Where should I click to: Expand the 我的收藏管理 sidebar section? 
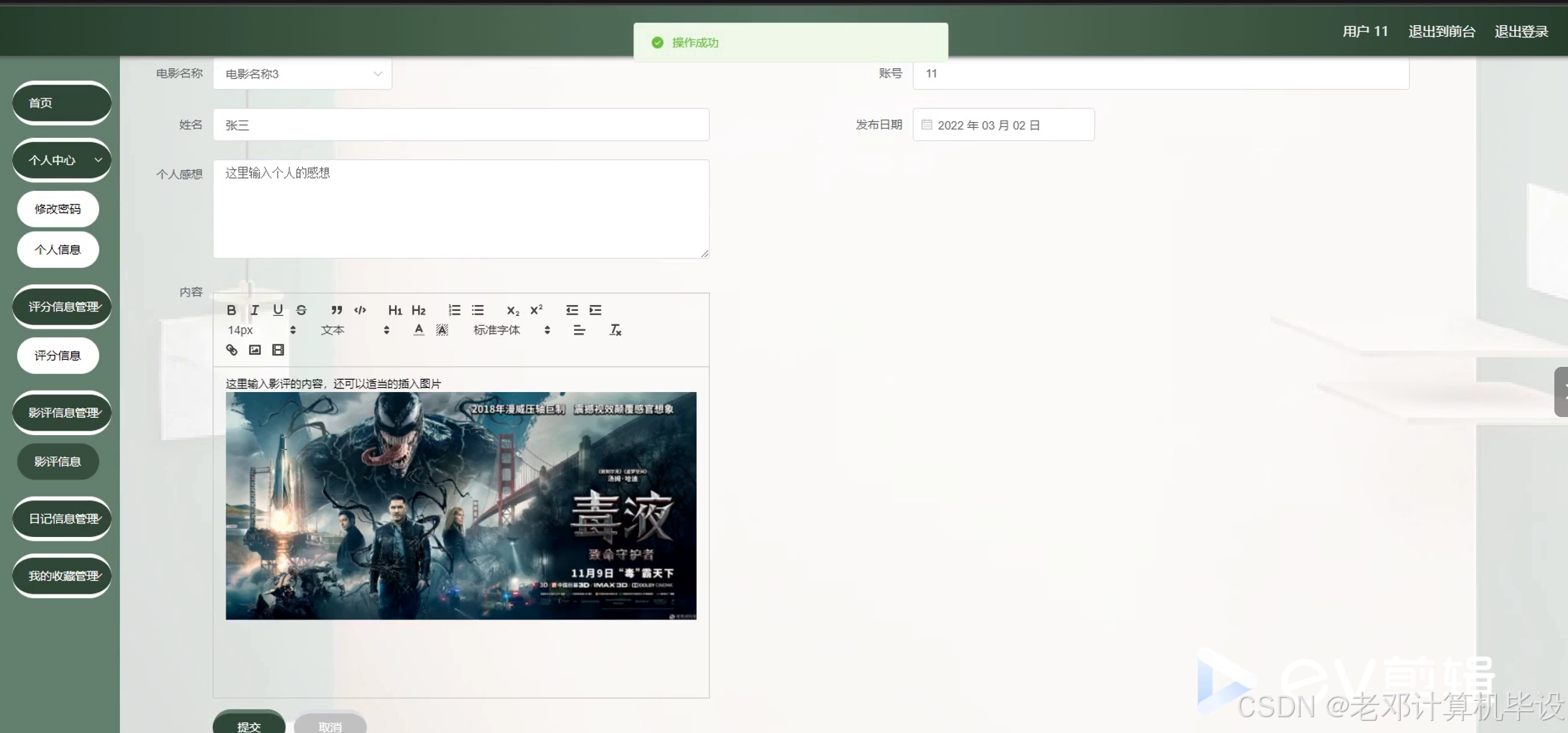(x=62, y=576)
